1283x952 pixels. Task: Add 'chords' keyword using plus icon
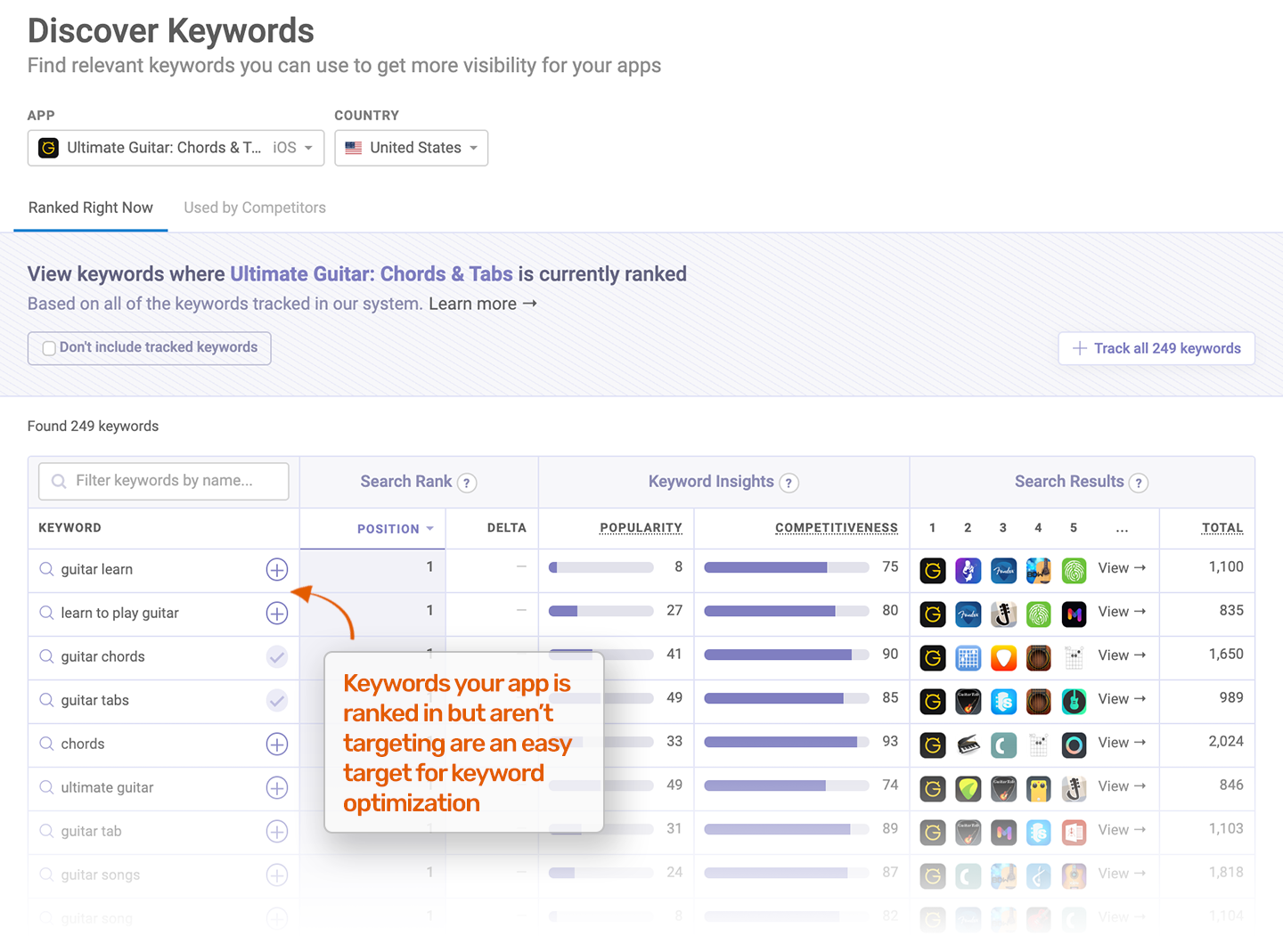[x=277, y=745]
